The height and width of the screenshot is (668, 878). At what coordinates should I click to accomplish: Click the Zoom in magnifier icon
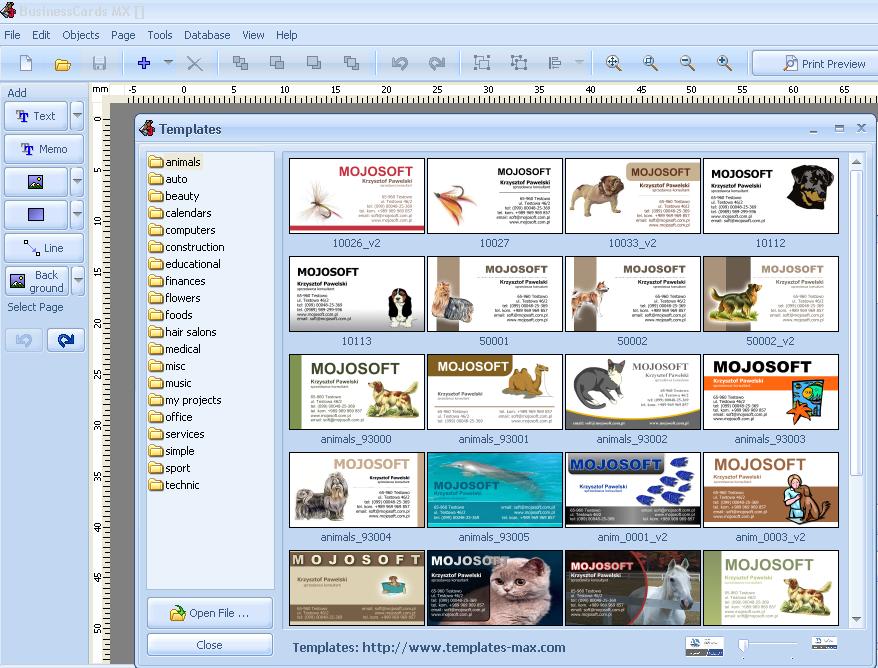(x=724, y=63)
